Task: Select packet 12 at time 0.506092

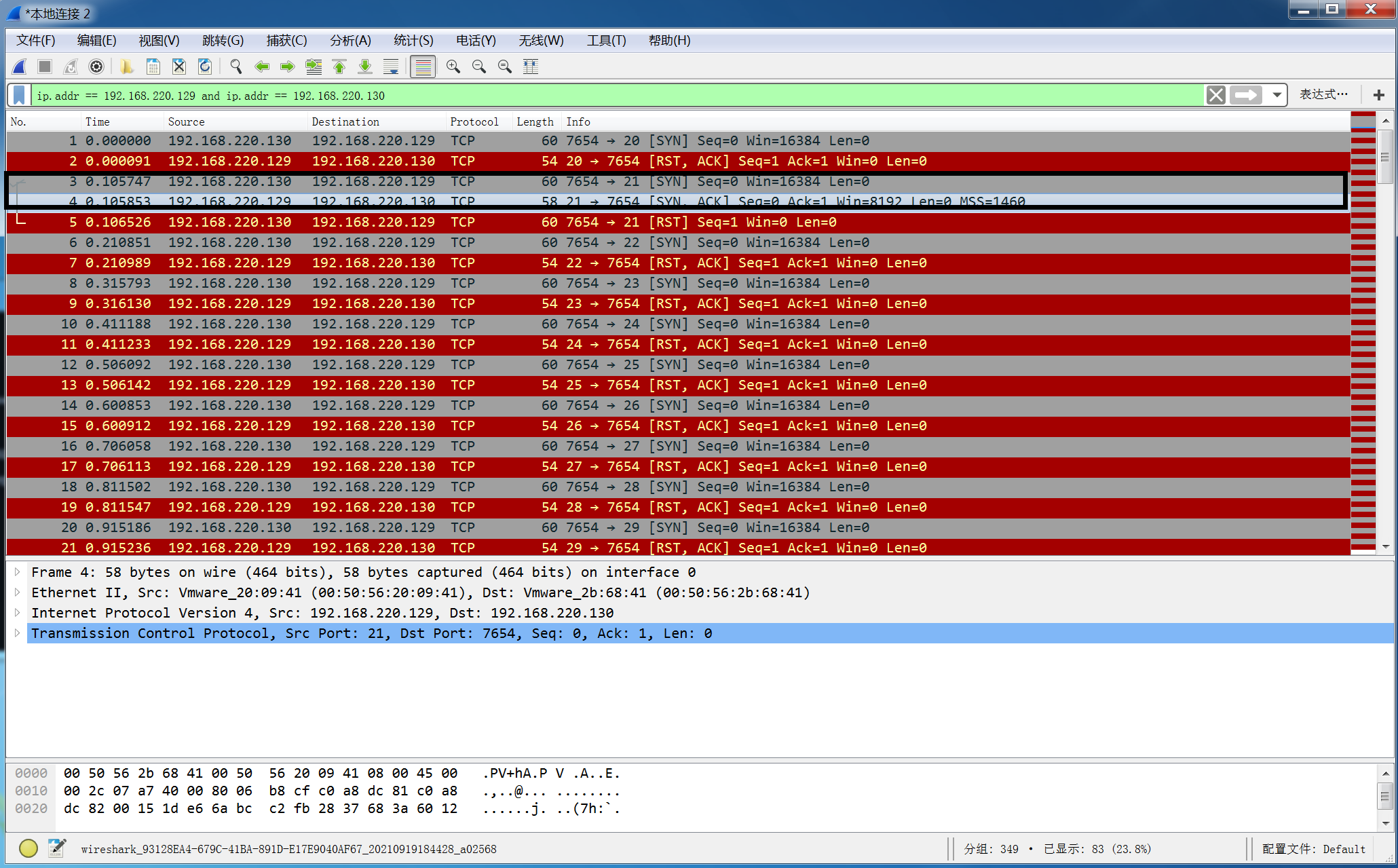Action: tap(678, 365)
